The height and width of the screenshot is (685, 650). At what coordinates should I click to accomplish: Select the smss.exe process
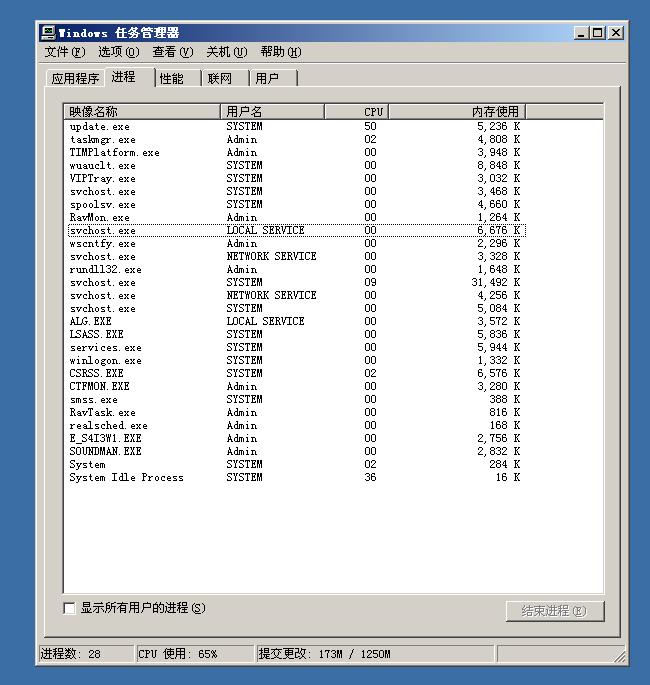click(297, 400)
